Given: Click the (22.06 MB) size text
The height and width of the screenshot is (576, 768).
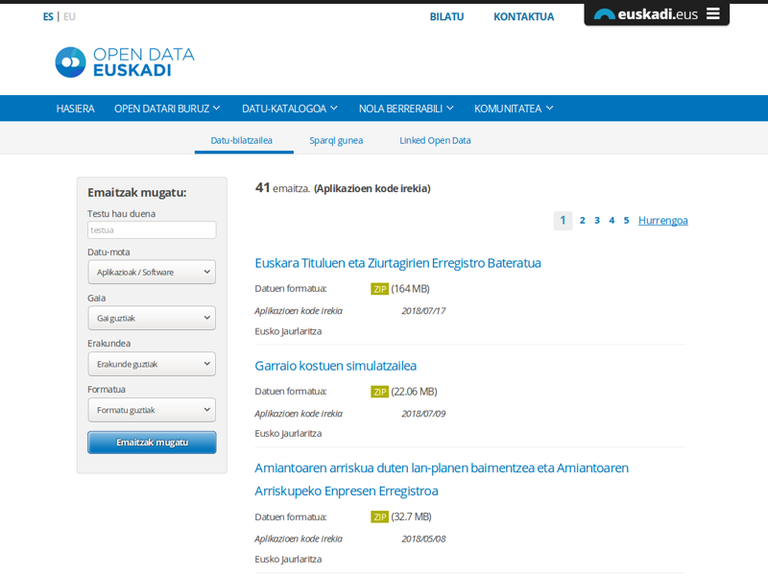Looking at the screenshot, I should tap(414, 392).
